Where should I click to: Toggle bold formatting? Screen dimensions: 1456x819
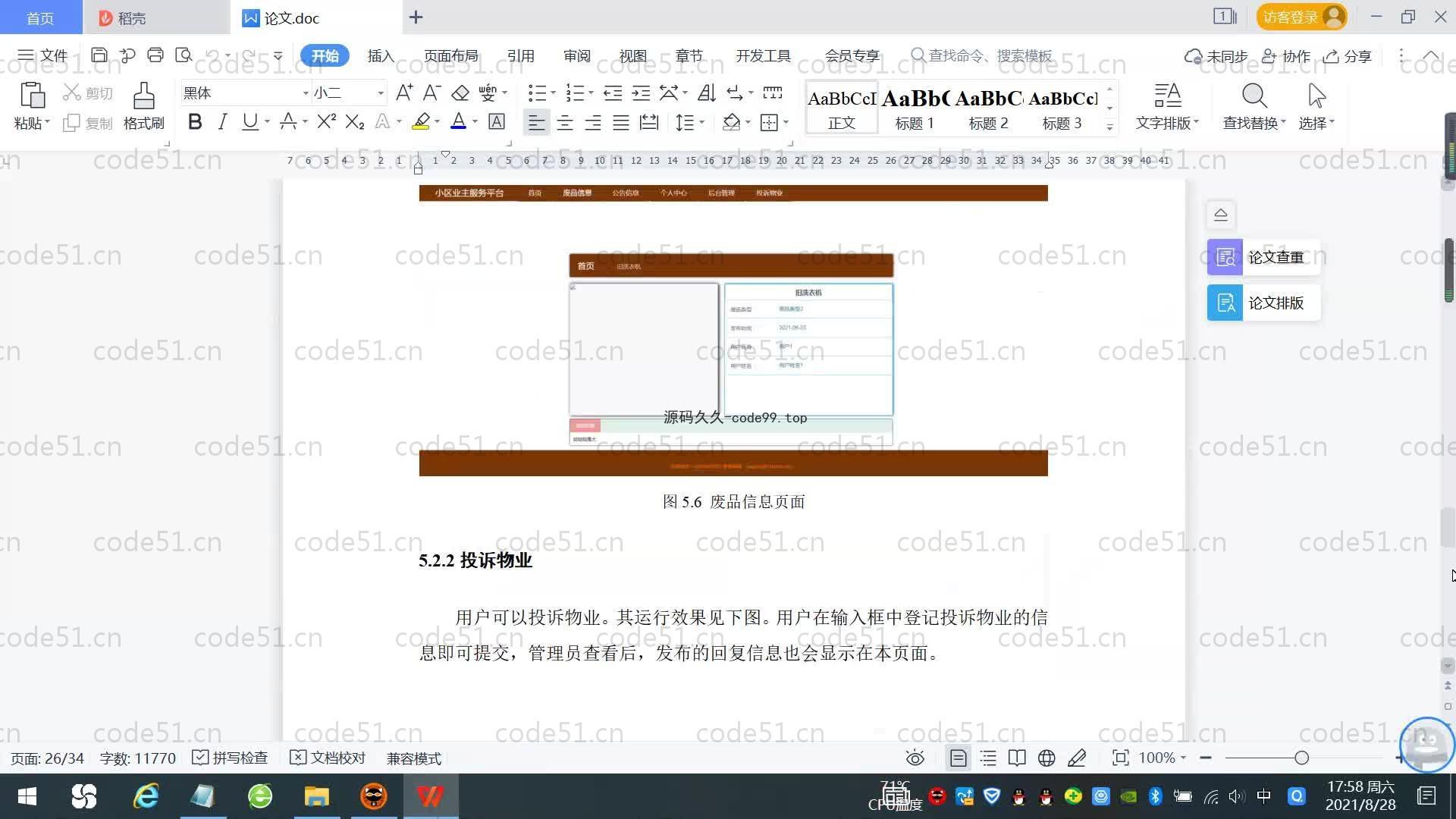pos(195,122)
